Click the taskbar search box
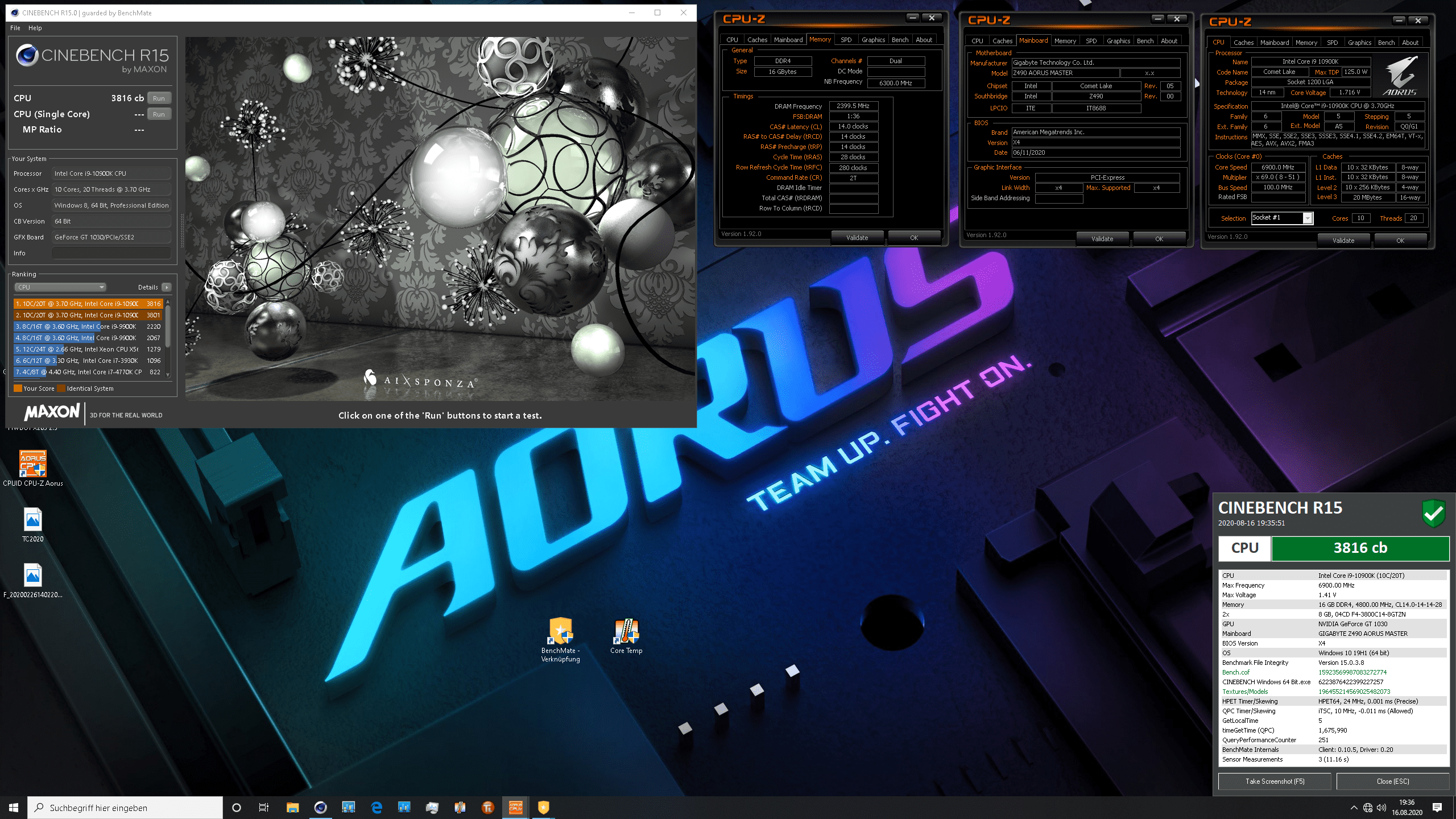 (x=125, y=808)
